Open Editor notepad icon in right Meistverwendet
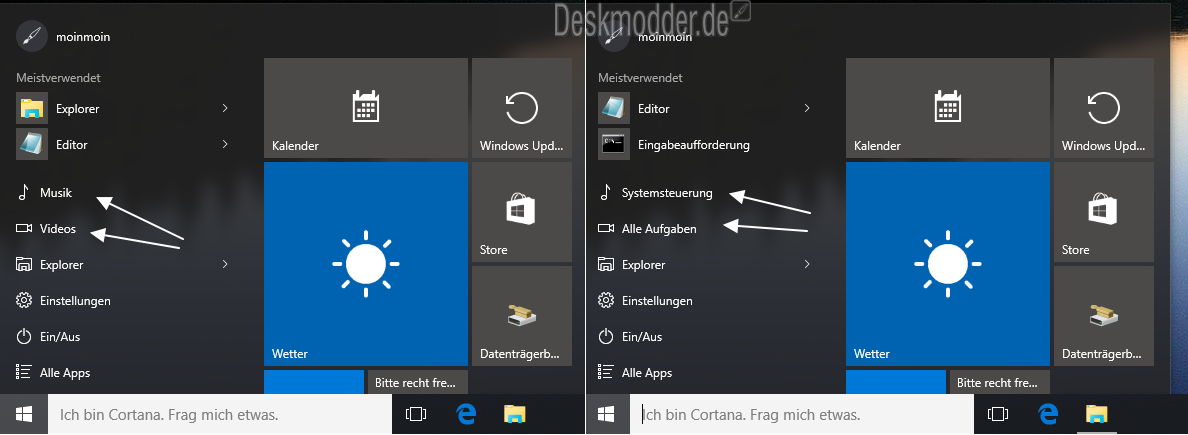Screen dimensions: 1188x435 click(614, 108)
